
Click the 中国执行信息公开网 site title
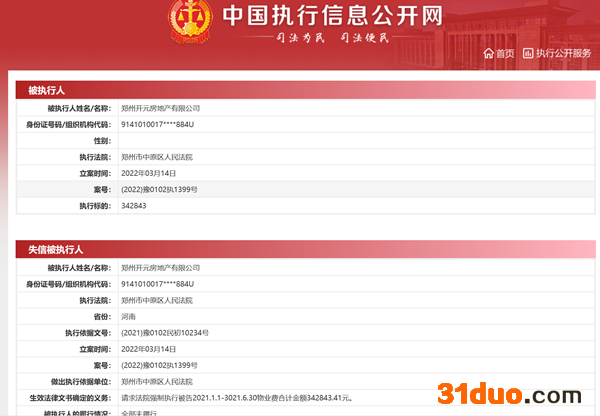[318, 16]
